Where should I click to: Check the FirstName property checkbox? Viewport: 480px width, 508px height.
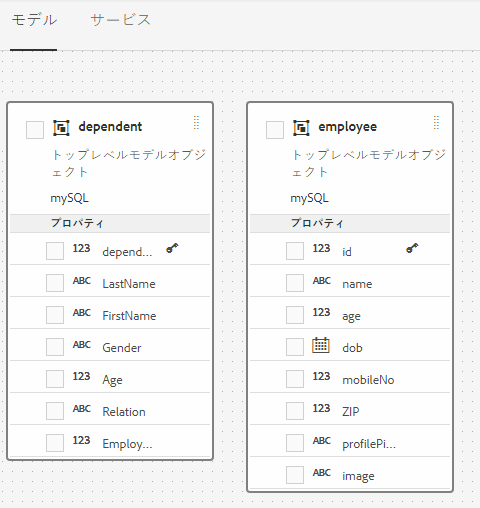pyautogui.click(x=55, y=315)
